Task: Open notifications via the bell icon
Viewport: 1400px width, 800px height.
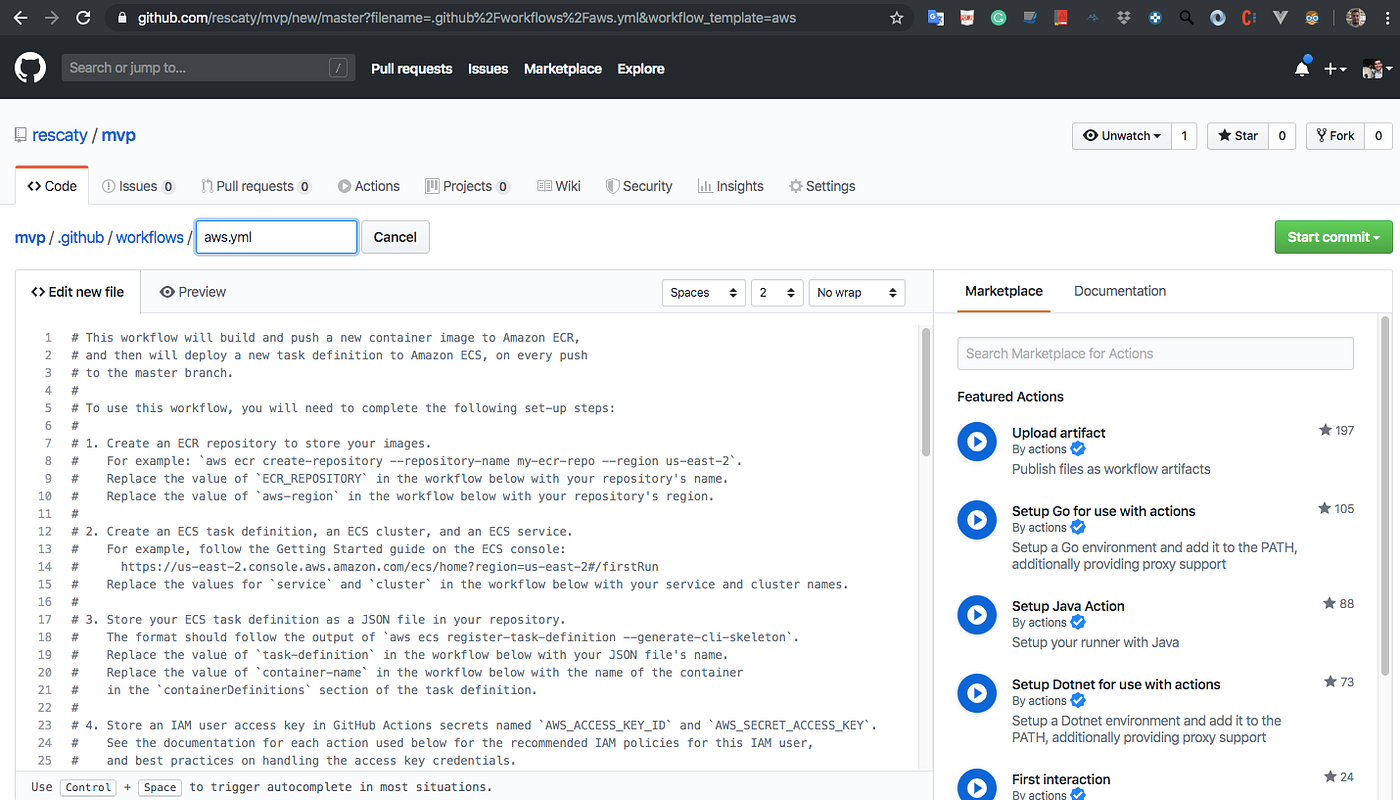Action: point(1302,68)
